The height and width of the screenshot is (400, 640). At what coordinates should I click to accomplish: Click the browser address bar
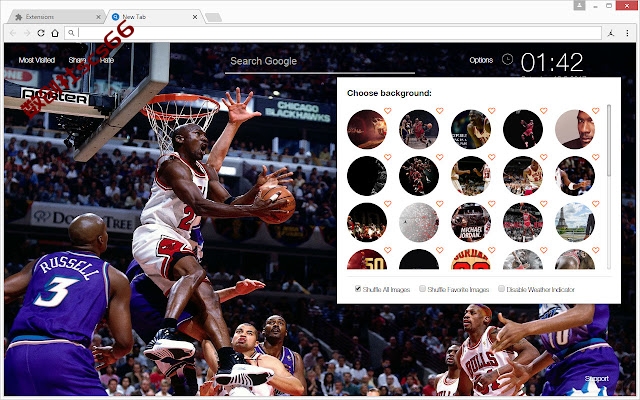[333, 33]
